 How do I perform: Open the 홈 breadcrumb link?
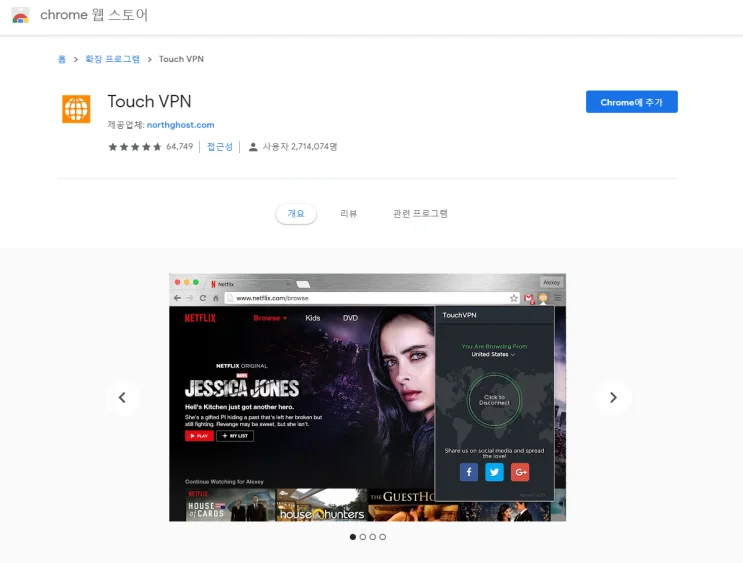pyautogui.click(x=62, y=59)
